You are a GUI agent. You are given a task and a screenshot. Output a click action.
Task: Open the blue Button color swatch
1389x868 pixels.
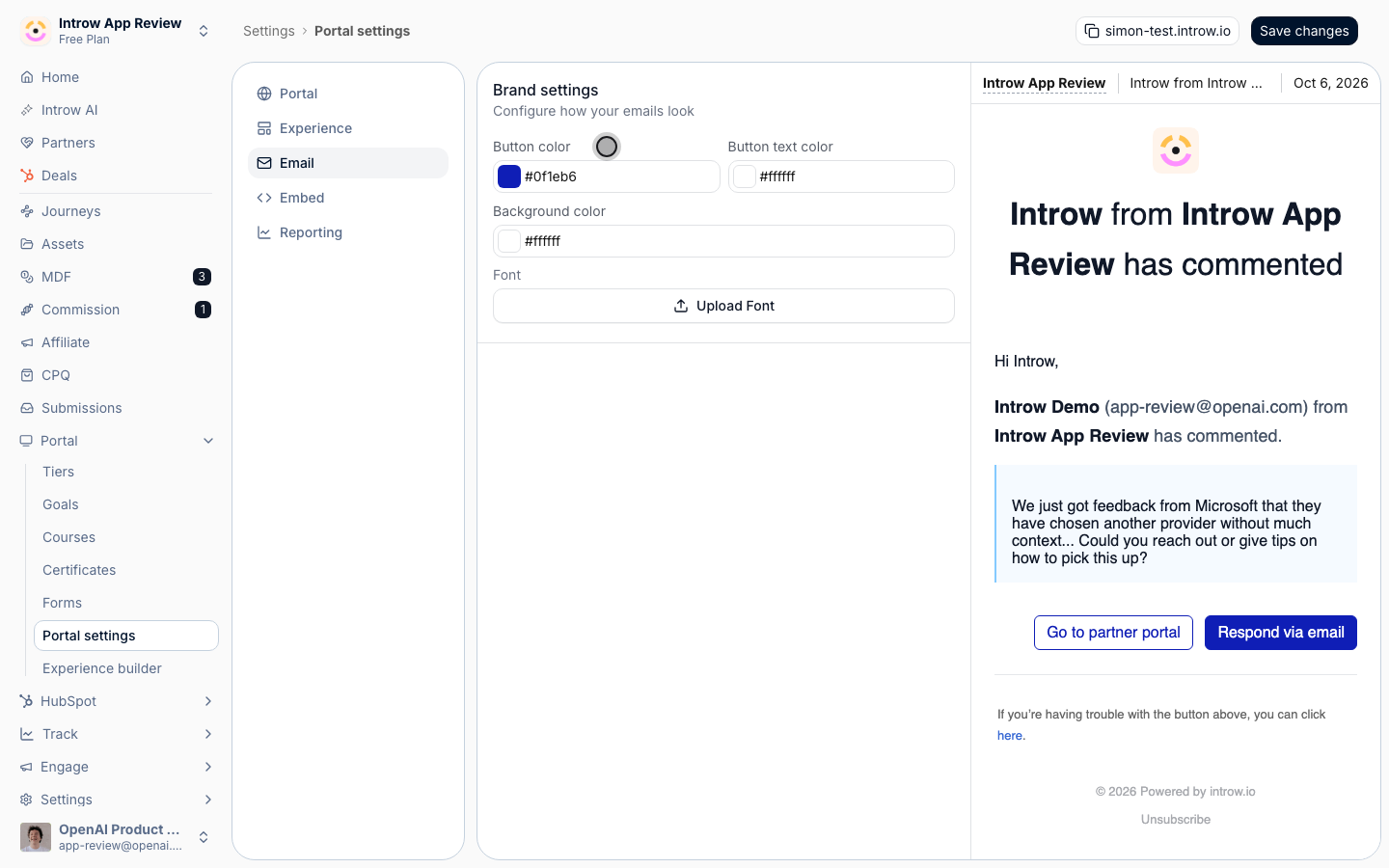[509, 176]
